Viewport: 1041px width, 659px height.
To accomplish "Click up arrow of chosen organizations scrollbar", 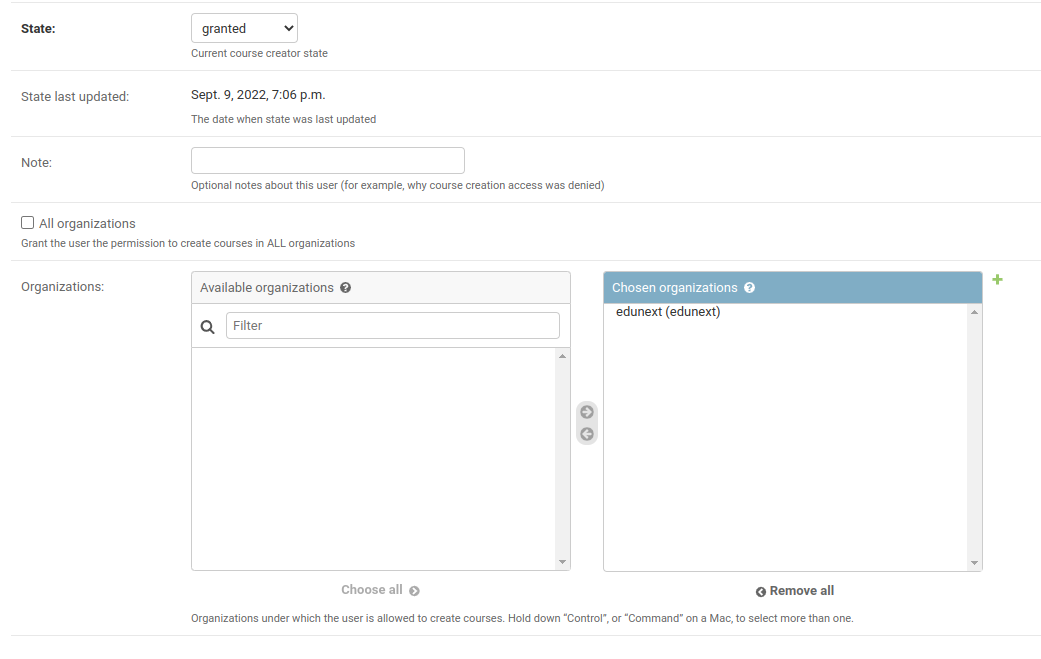I will pyautogui.click(x=974, y=312).
